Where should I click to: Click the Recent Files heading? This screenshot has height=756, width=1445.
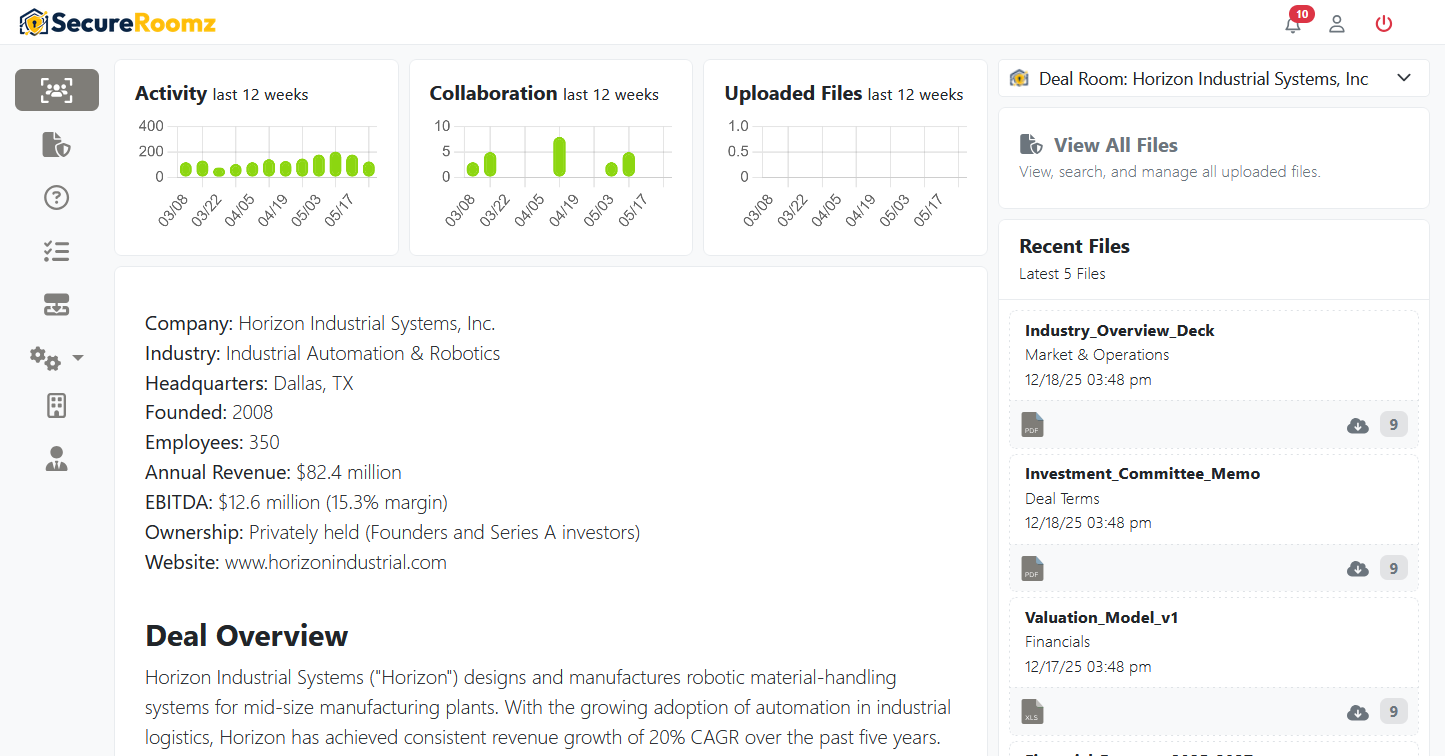click(x=1074, y=246)
